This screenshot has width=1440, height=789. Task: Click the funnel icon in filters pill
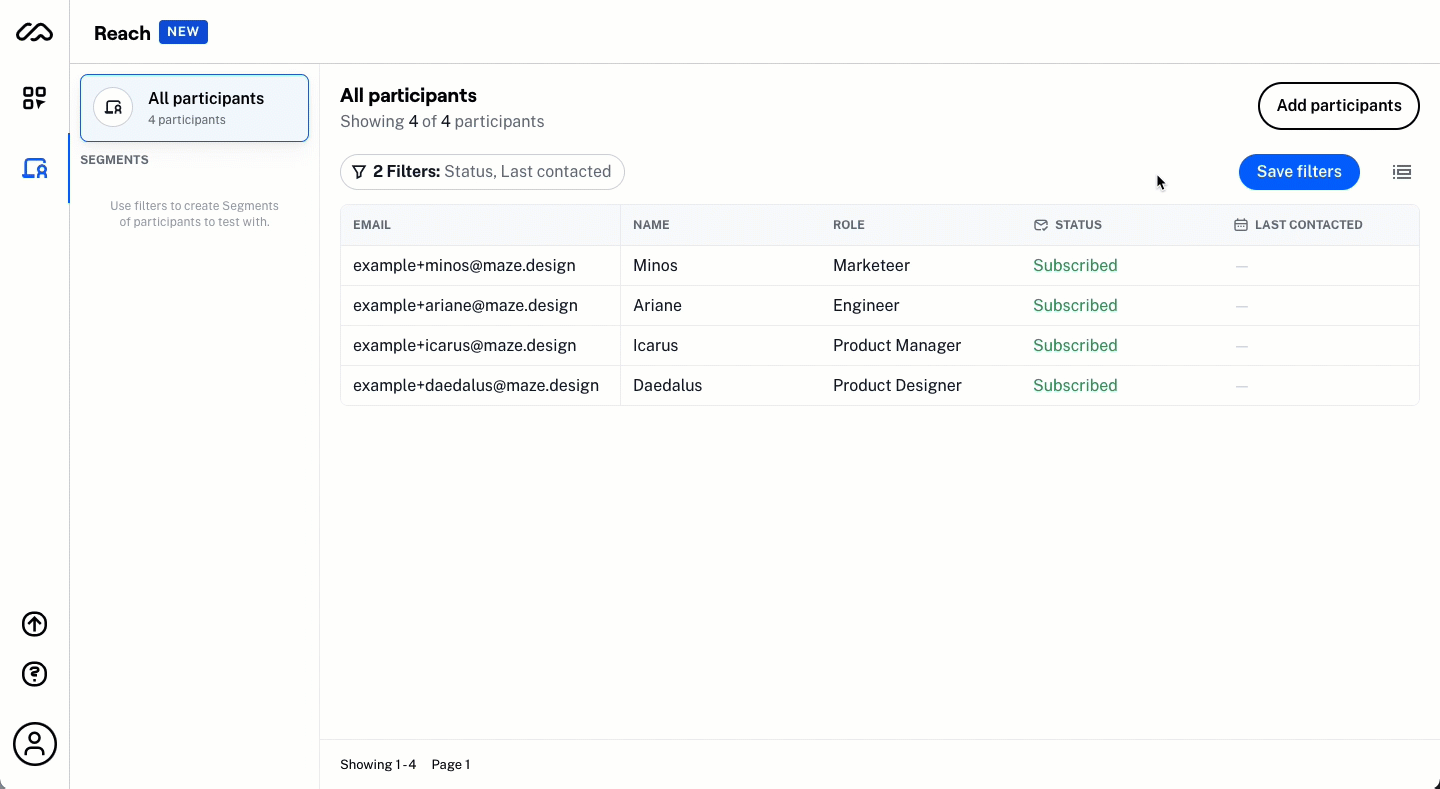tap(359, 172)
